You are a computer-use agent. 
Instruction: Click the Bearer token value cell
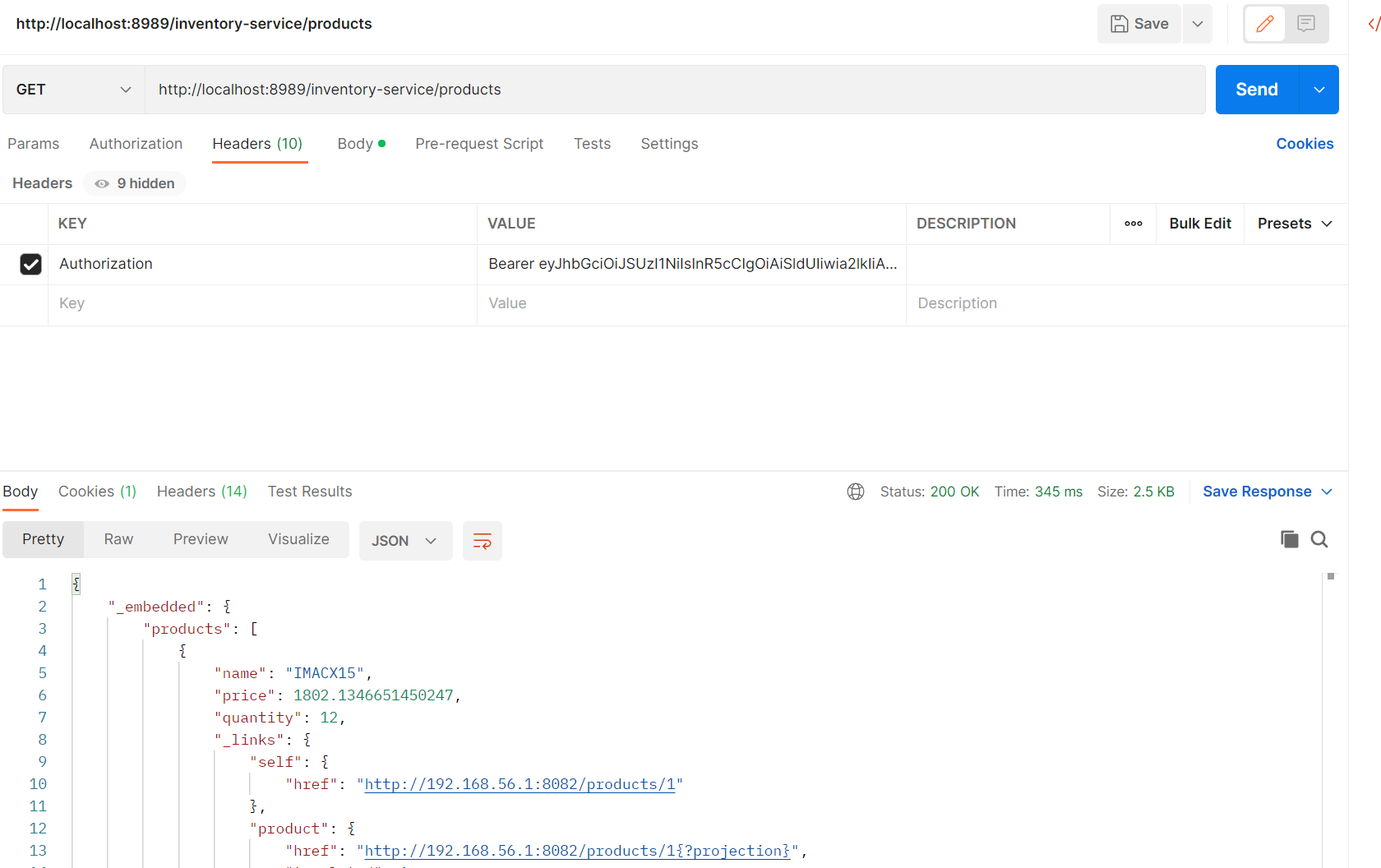(691, 264)
